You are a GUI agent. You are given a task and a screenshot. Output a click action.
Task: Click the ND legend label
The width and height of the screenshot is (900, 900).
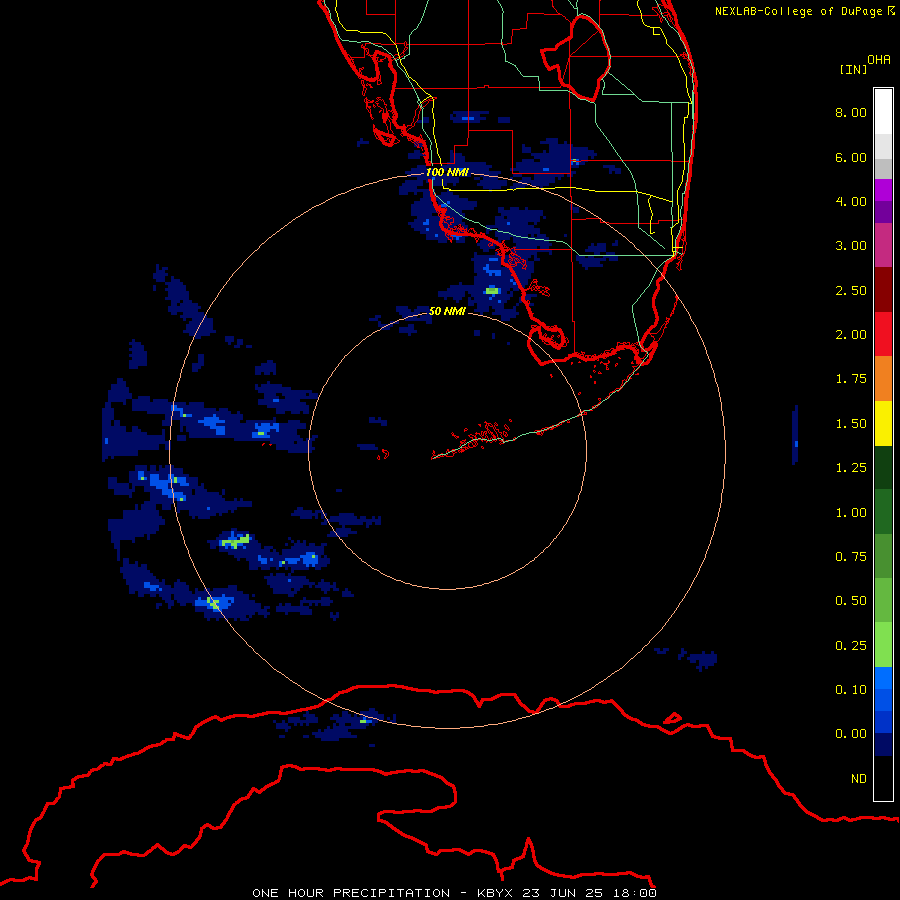(859, 779)
